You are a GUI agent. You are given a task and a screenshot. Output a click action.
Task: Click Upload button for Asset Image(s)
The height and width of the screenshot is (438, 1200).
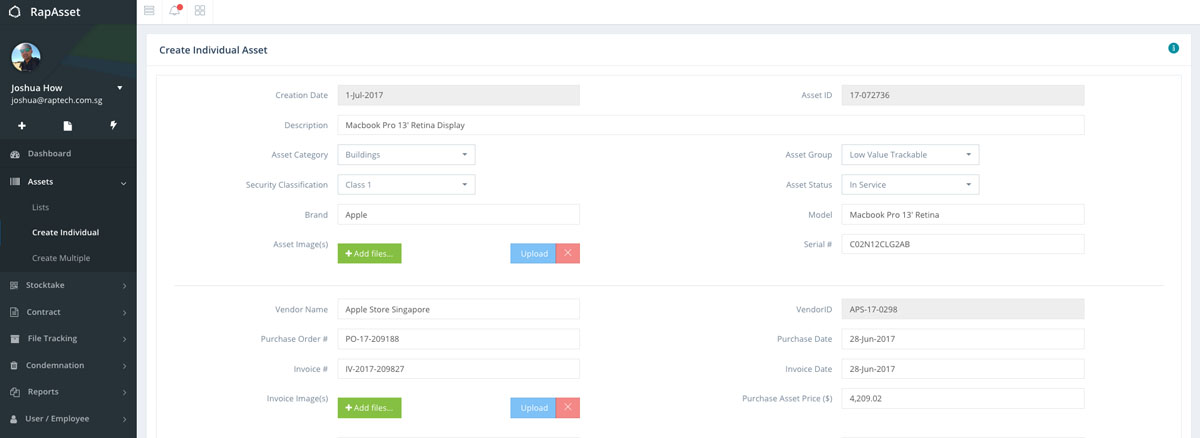pos(533,254)
